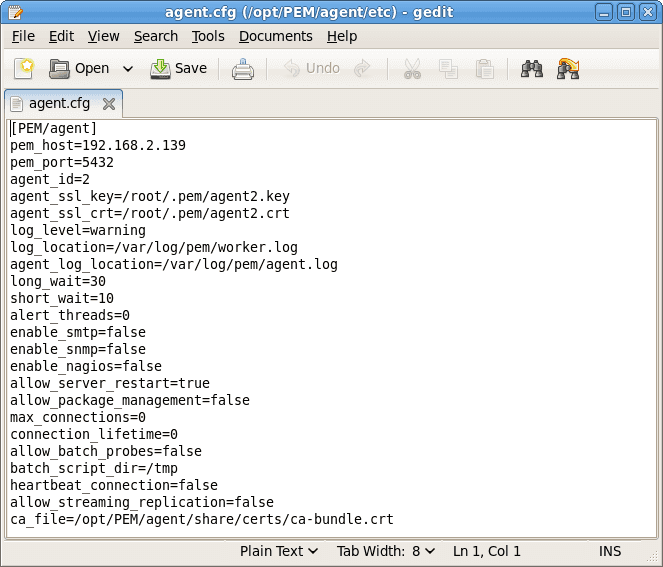Save the agent.cfg file

(x=179, y=69)
